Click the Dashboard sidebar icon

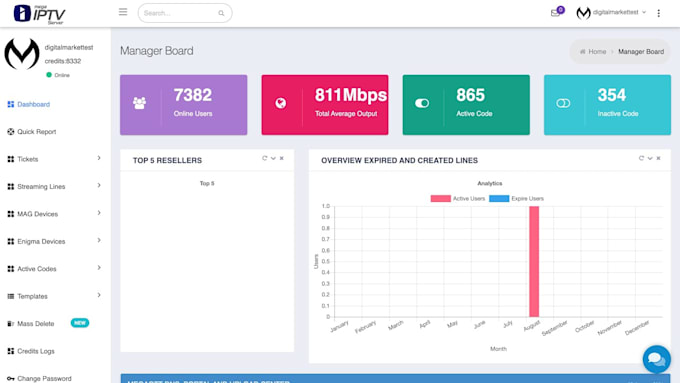click(10, 104)
